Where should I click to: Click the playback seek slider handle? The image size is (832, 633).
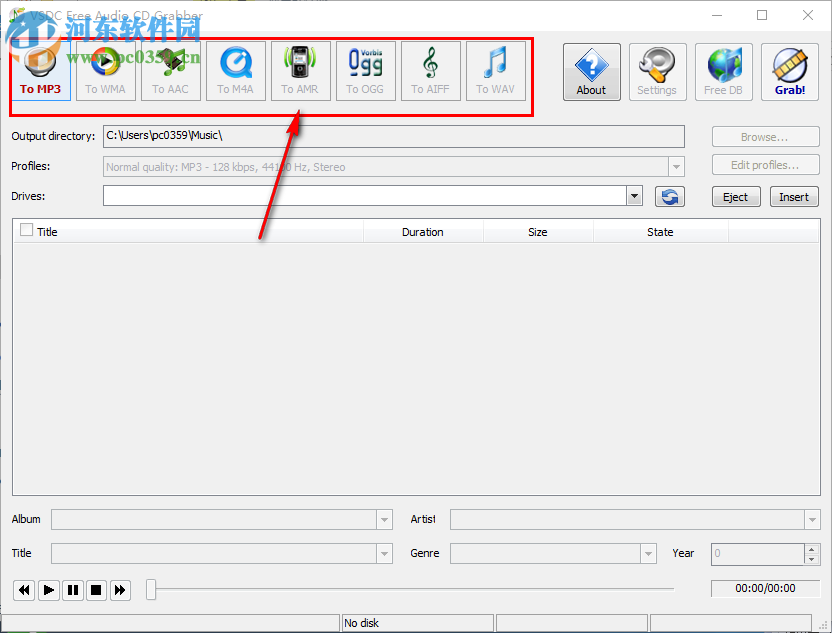point(151,590)
